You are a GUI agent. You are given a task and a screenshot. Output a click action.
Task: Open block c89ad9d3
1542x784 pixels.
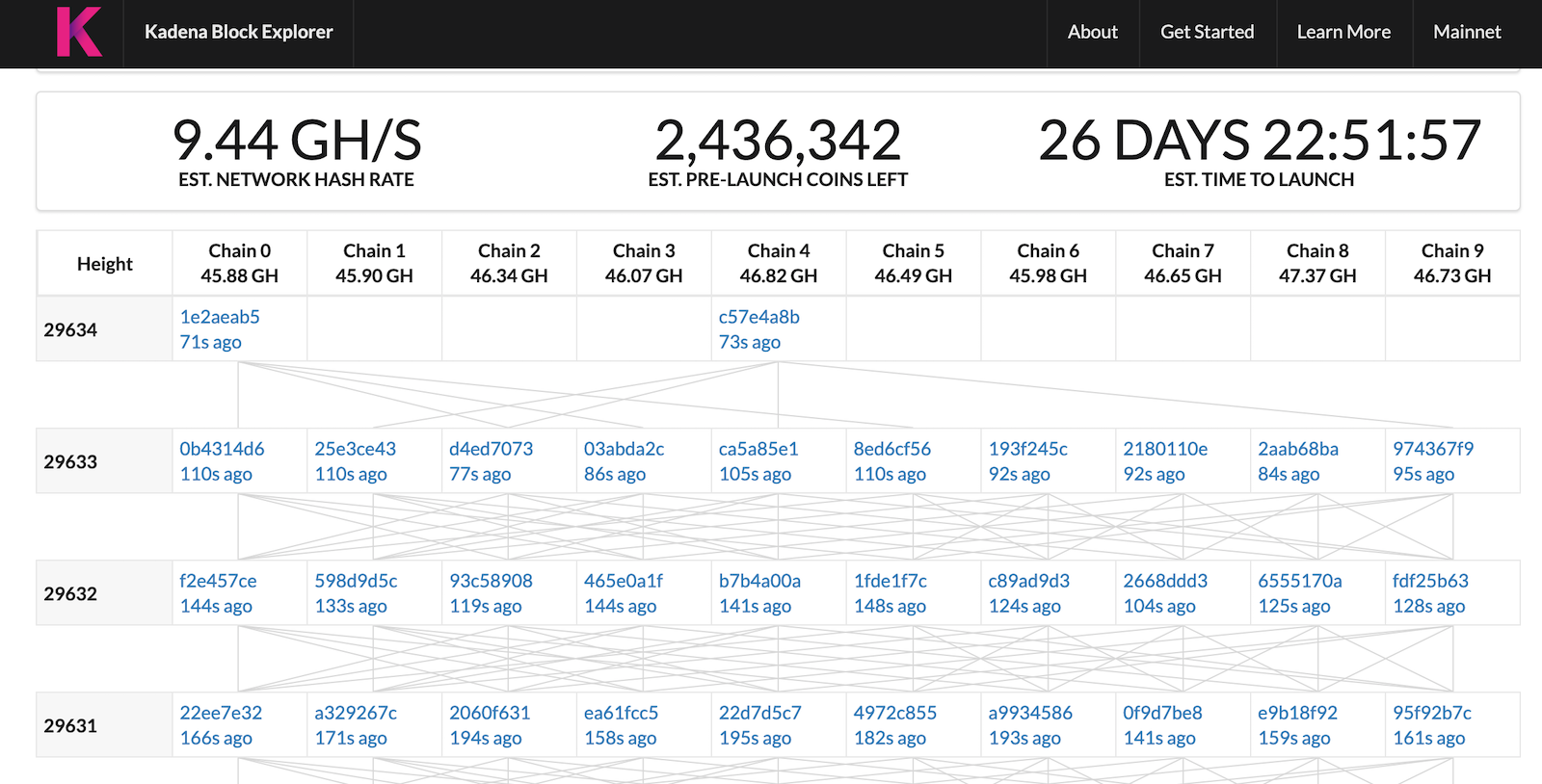(x=1029, y=581)
